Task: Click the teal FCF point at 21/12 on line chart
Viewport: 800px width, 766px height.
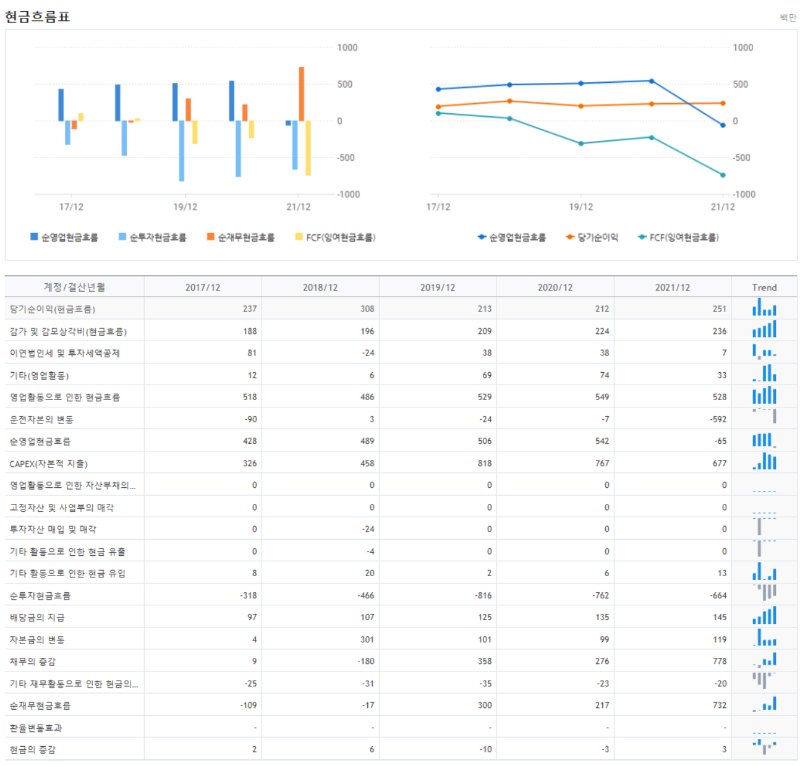Action: [723, 175]
